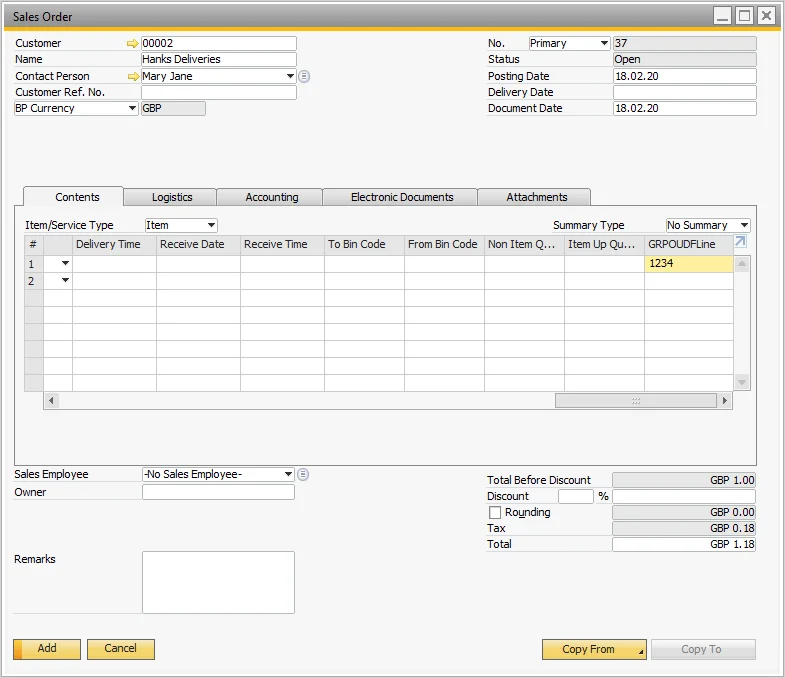785x678 pixels.
Task: Click the Customer link arrow icon
Action: (133, 44)
